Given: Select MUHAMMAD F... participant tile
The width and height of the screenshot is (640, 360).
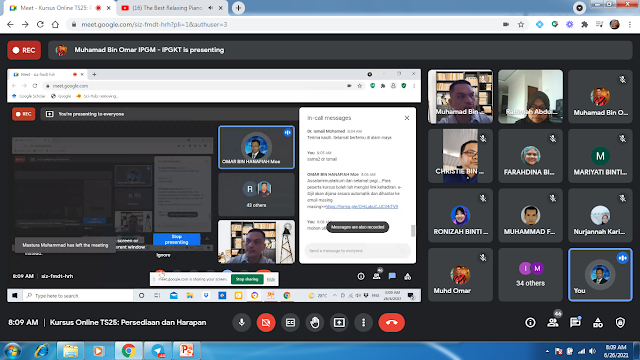Looking at the screenshot, I should pyautogui.click(x=530, y=215).
